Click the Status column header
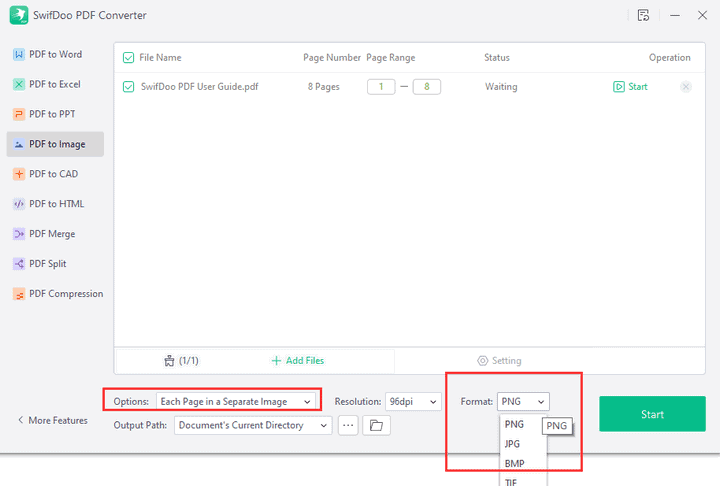This screenshot has height=486, width=720. tap(497, 57)
